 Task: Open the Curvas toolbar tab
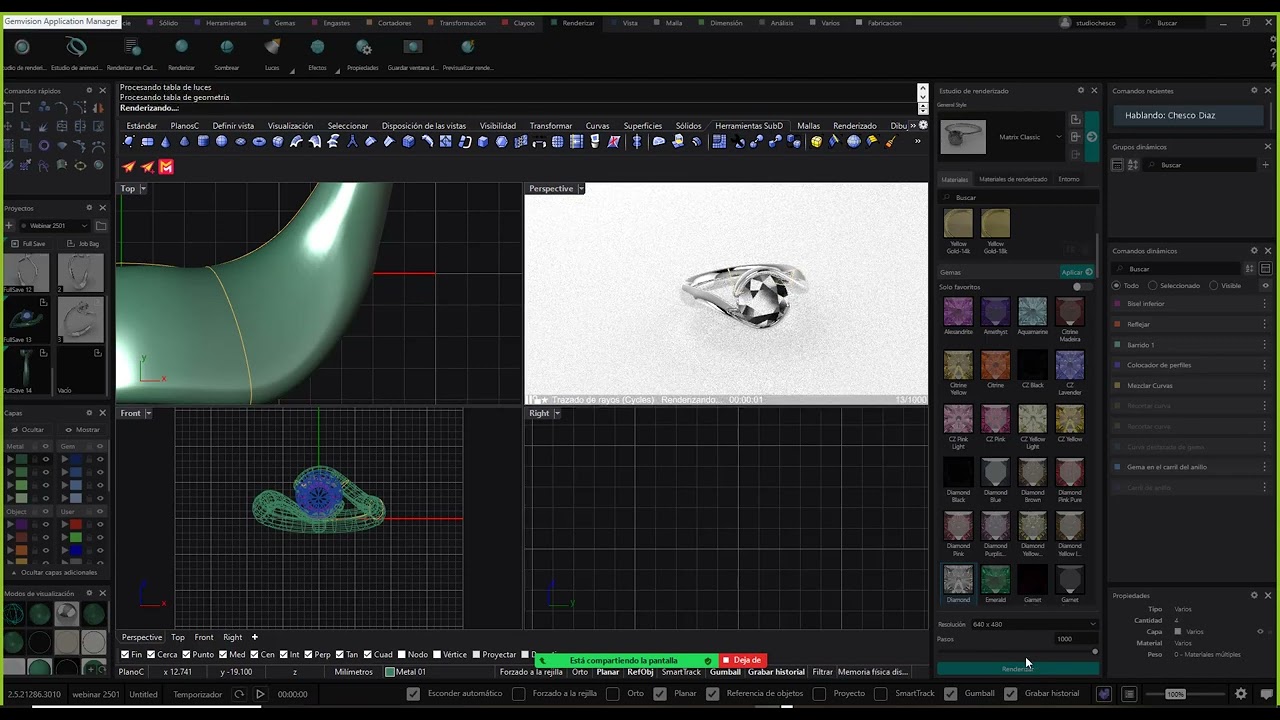pos(597,126)
